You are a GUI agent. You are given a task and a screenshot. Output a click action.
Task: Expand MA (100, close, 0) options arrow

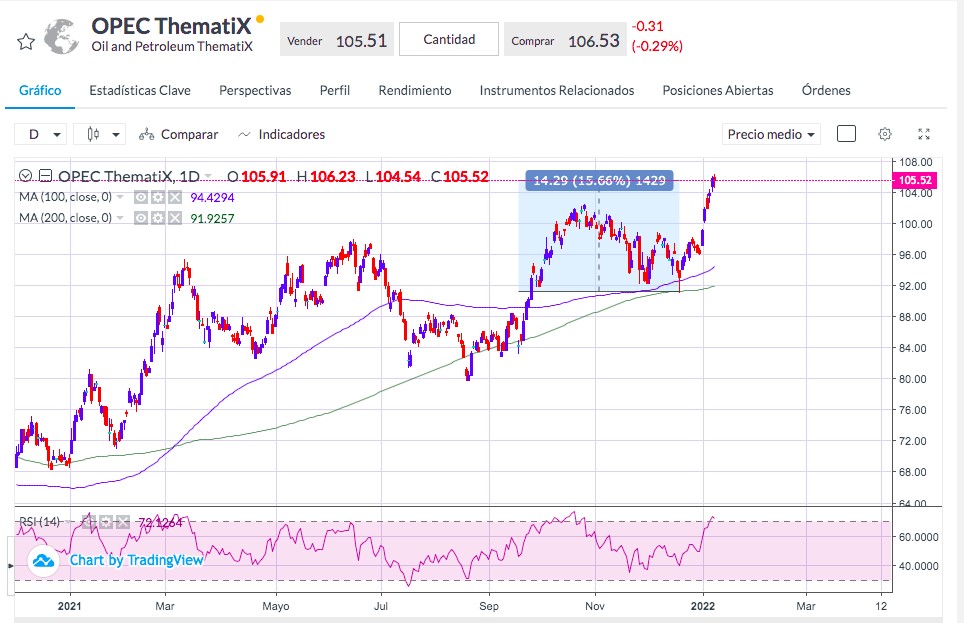(x=120, y=197)
